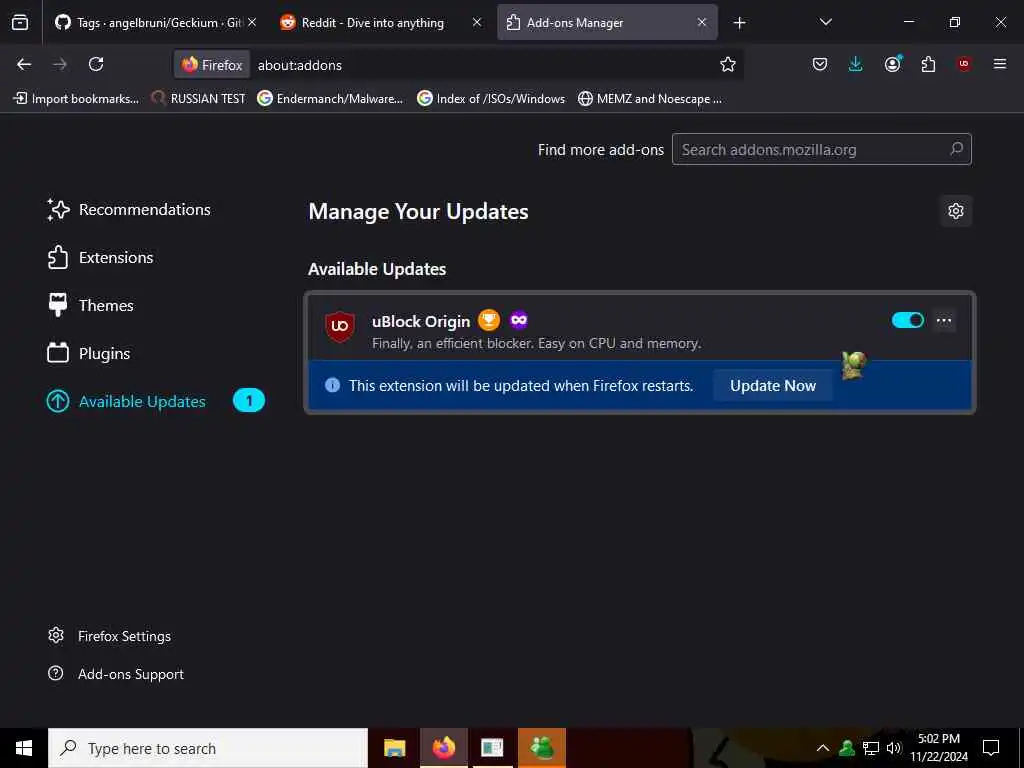Open the Firefox application hamburger menu
Viewport: 1024px width, 768px height.
tap(1000, 64)
